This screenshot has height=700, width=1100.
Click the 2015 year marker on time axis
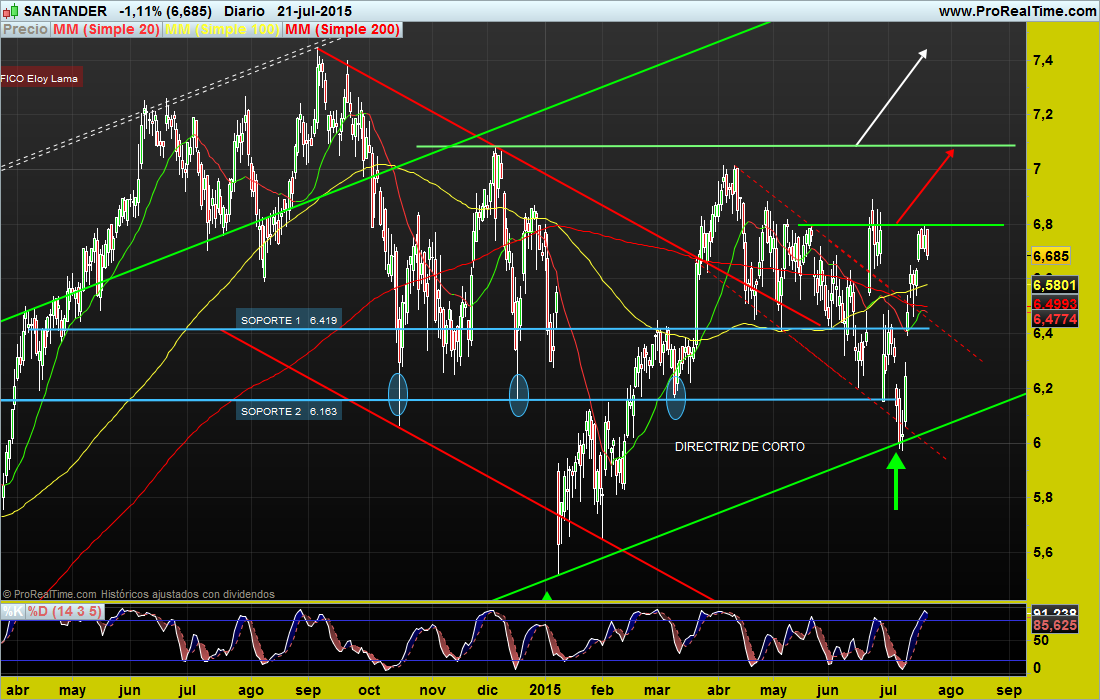click(545, 690)
